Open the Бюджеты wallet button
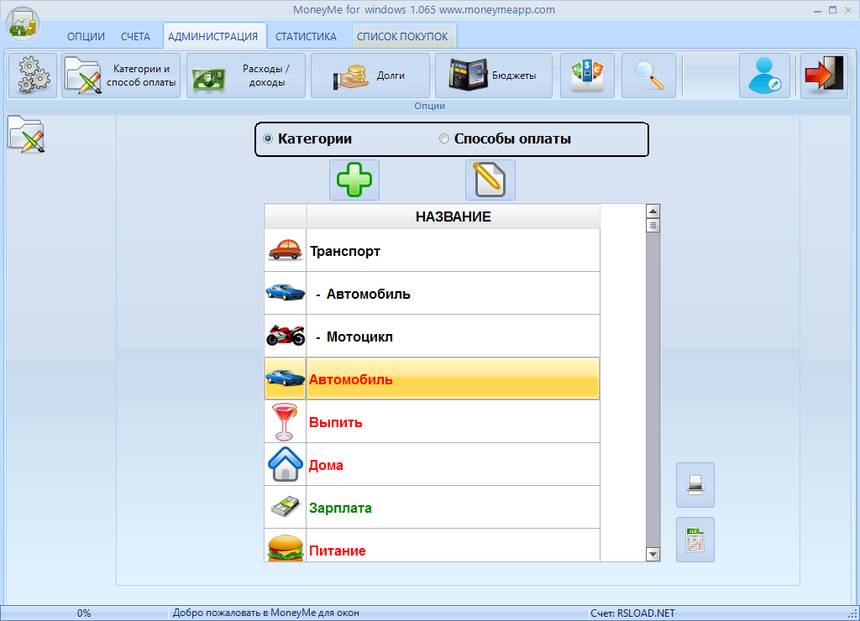Screen dimensions: 860x621 tap(494, 76)
